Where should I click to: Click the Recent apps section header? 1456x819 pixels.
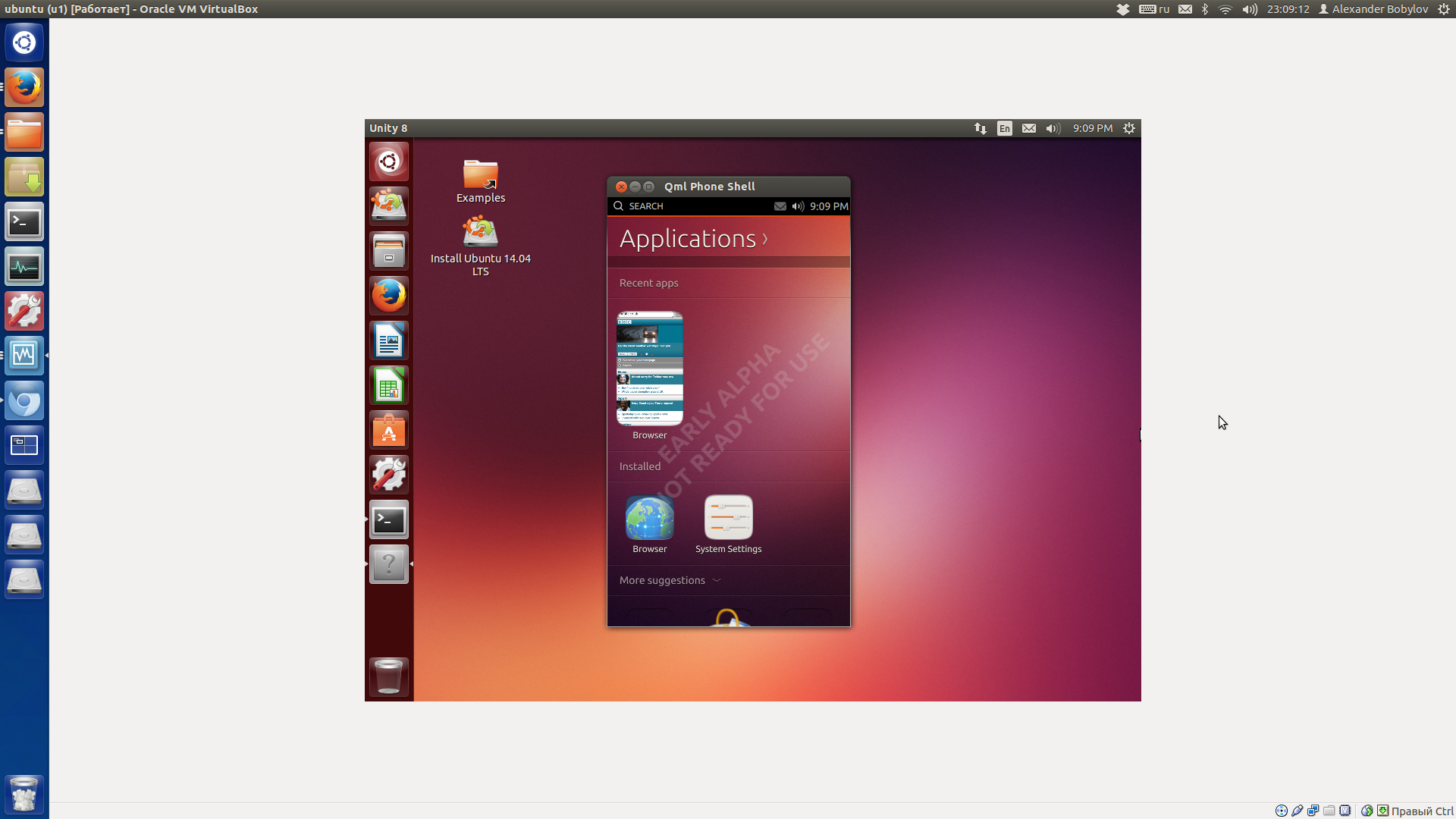649,283
